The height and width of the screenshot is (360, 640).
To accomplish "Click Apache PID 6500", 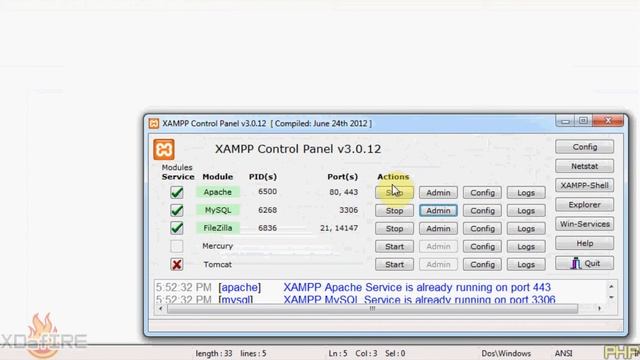I will [267, 191].
